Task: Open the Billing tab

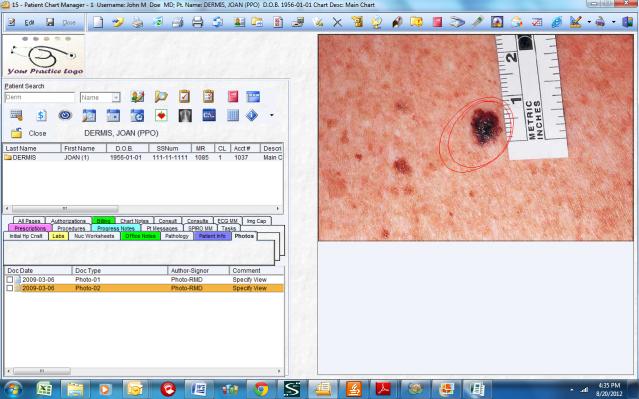Action: (x=104, y=221)
